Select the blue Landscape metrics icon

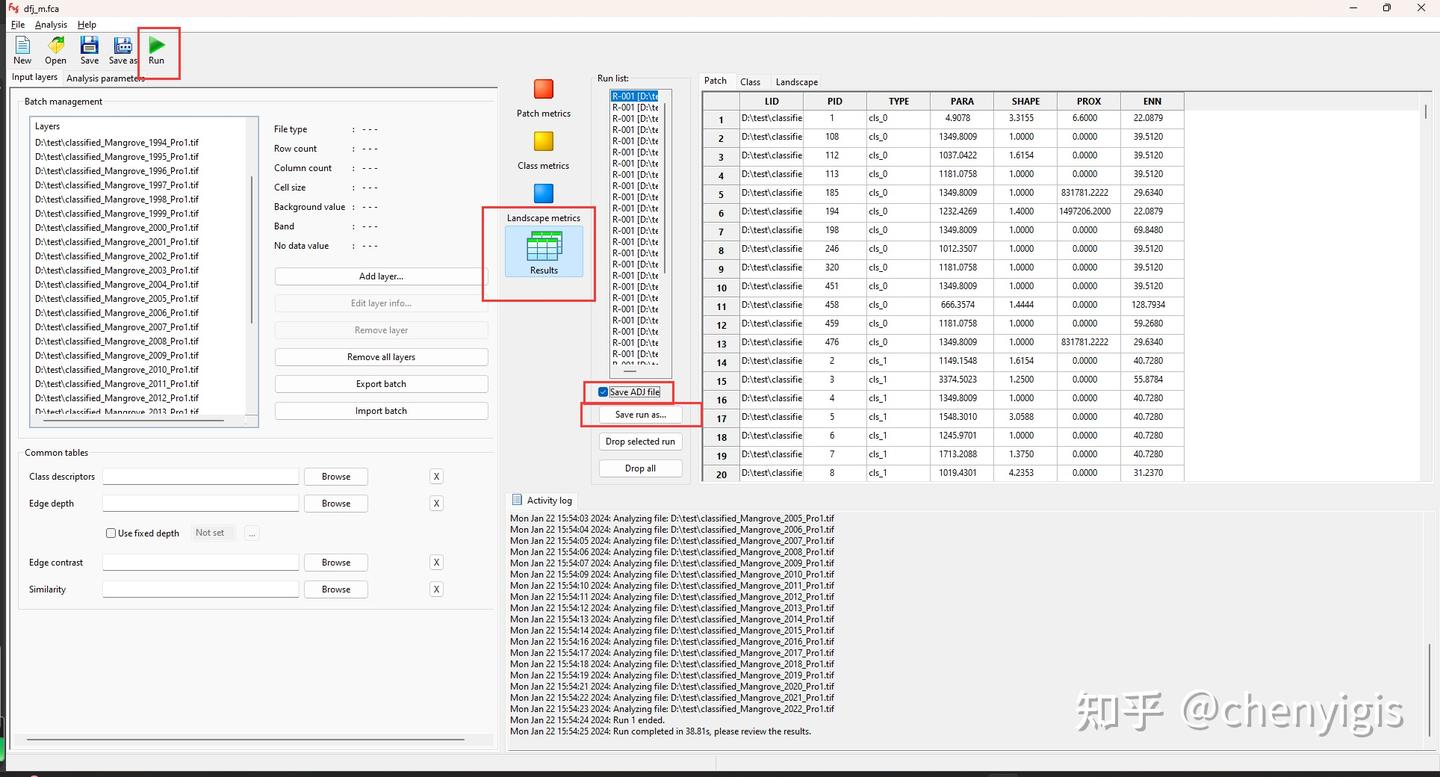point(543,193)
